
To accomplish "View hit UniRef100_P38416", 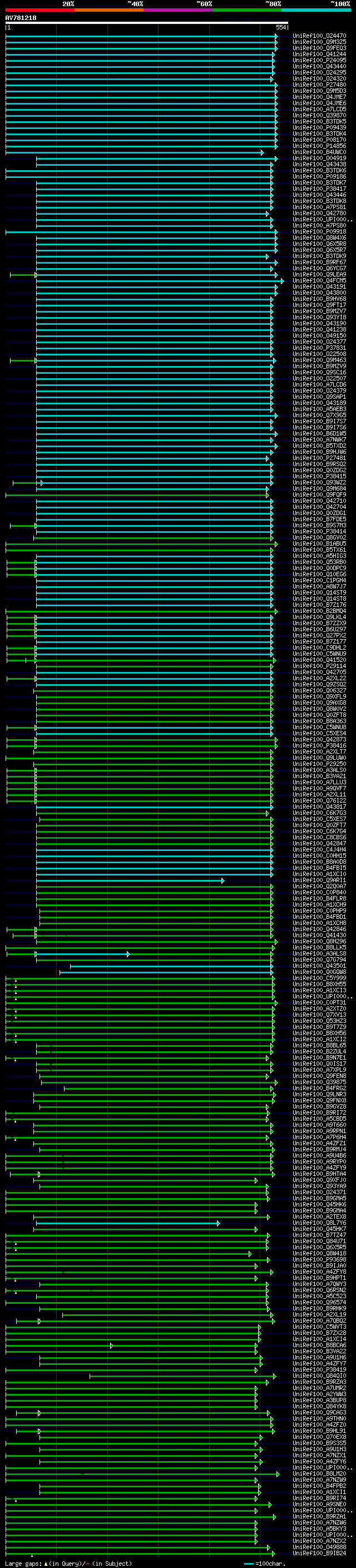I will coord(319,746).
